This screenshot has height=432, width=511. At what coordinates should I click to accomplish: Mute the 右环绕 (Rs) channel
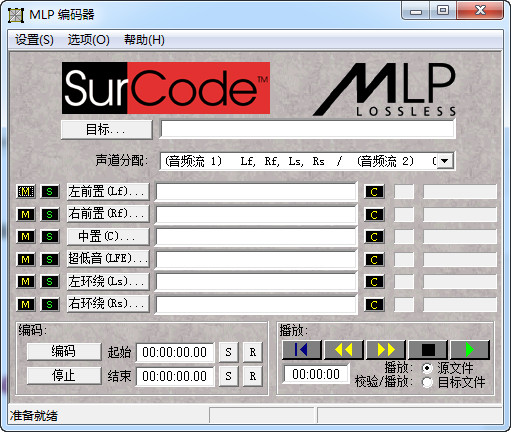(26, 304)
